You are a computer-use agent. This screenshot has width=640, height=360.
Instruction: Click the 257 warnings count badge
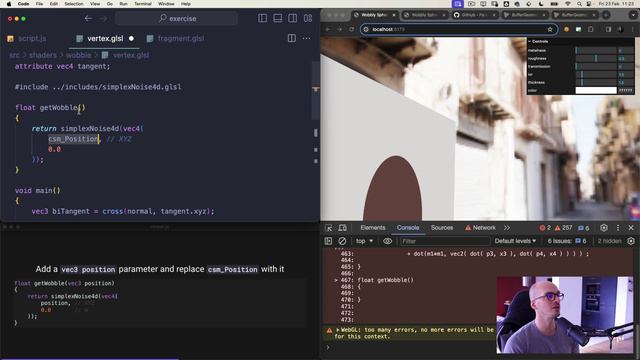[563, 228]
